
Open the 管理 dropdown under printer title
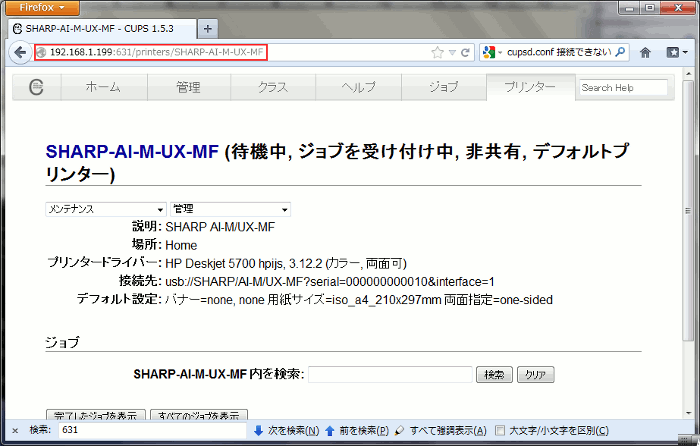pos(230,209)
